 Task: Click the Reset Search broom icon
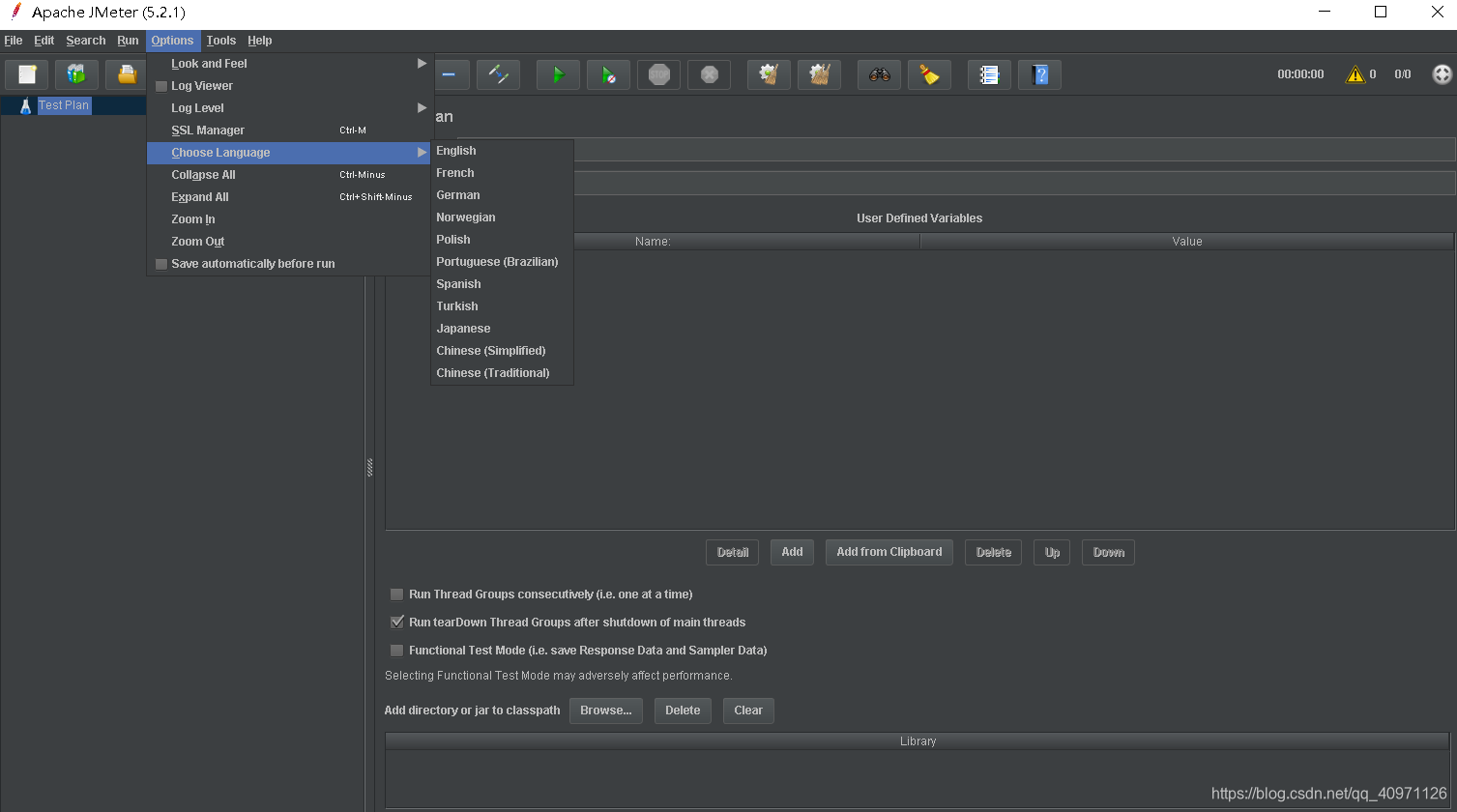(x=929, y=74)
